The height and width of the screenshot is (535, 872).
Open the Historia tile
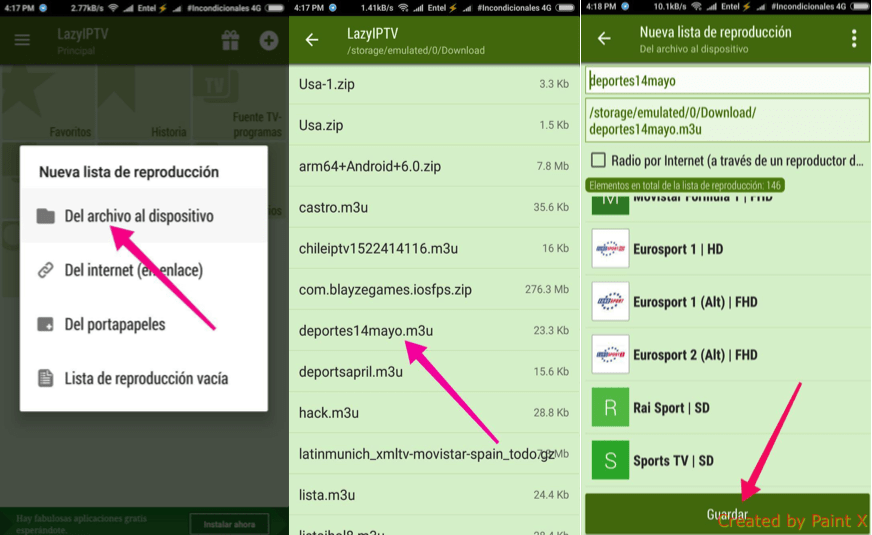point(144,103)
